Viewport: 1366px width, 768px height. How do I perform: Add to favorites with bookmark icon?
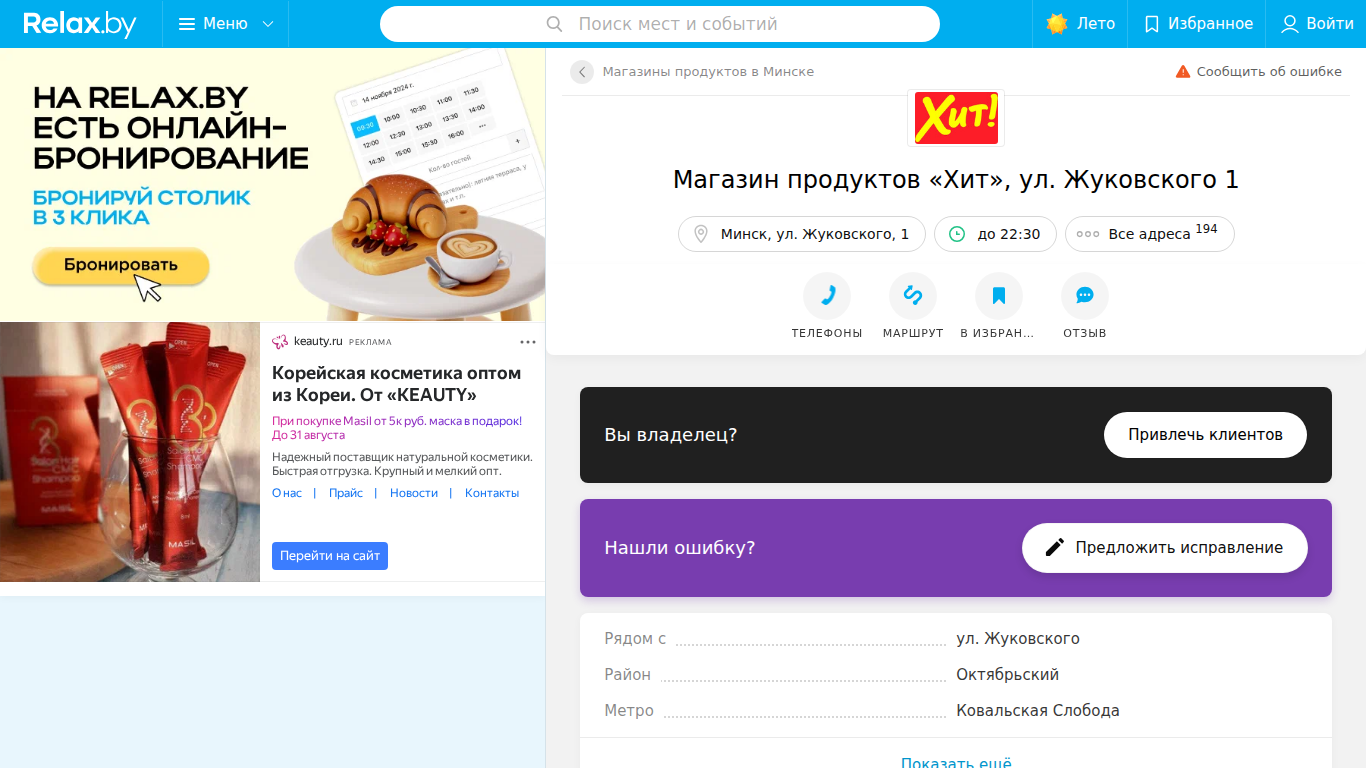pos(999,296)
